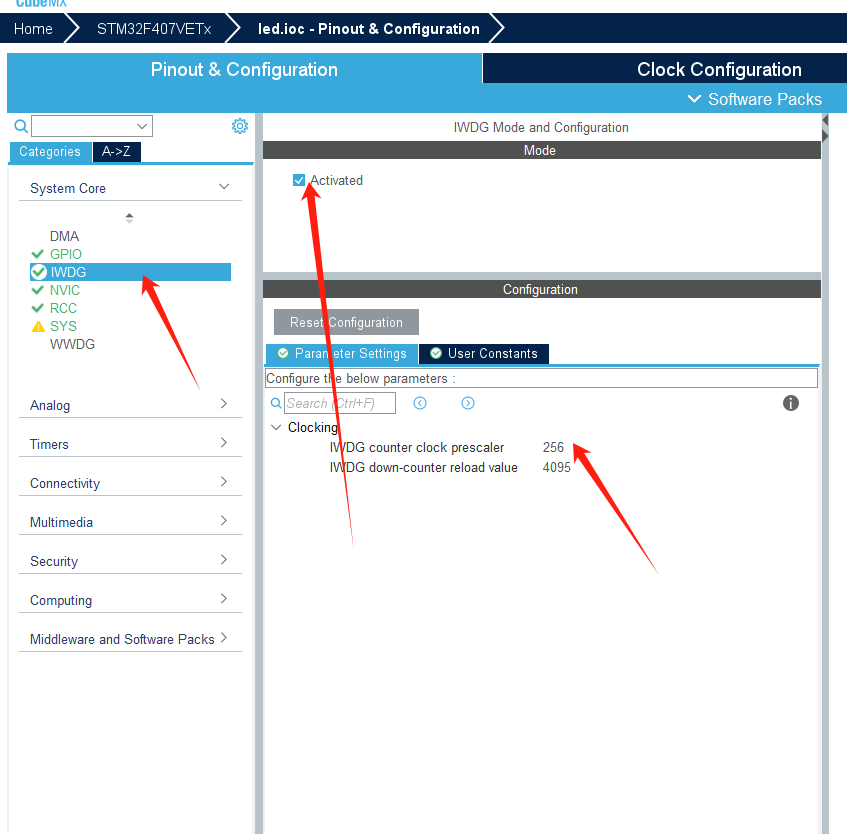The height and width of the screenshot is (834, 847).
Task: Select SYS in System Core
Action: pyautogui.click(x=63, y=326)
